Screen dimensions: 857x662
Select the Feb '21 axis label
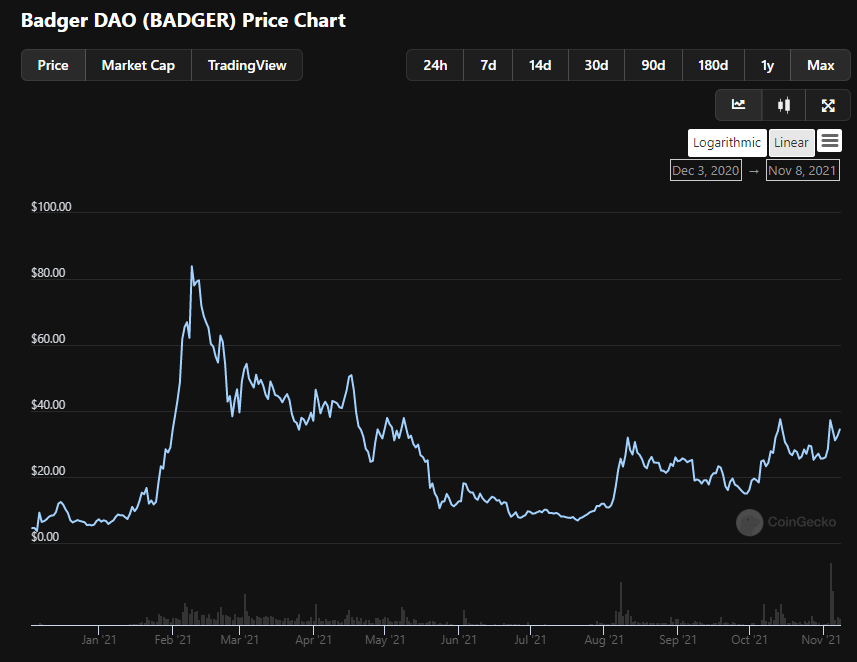click(173, 640)
